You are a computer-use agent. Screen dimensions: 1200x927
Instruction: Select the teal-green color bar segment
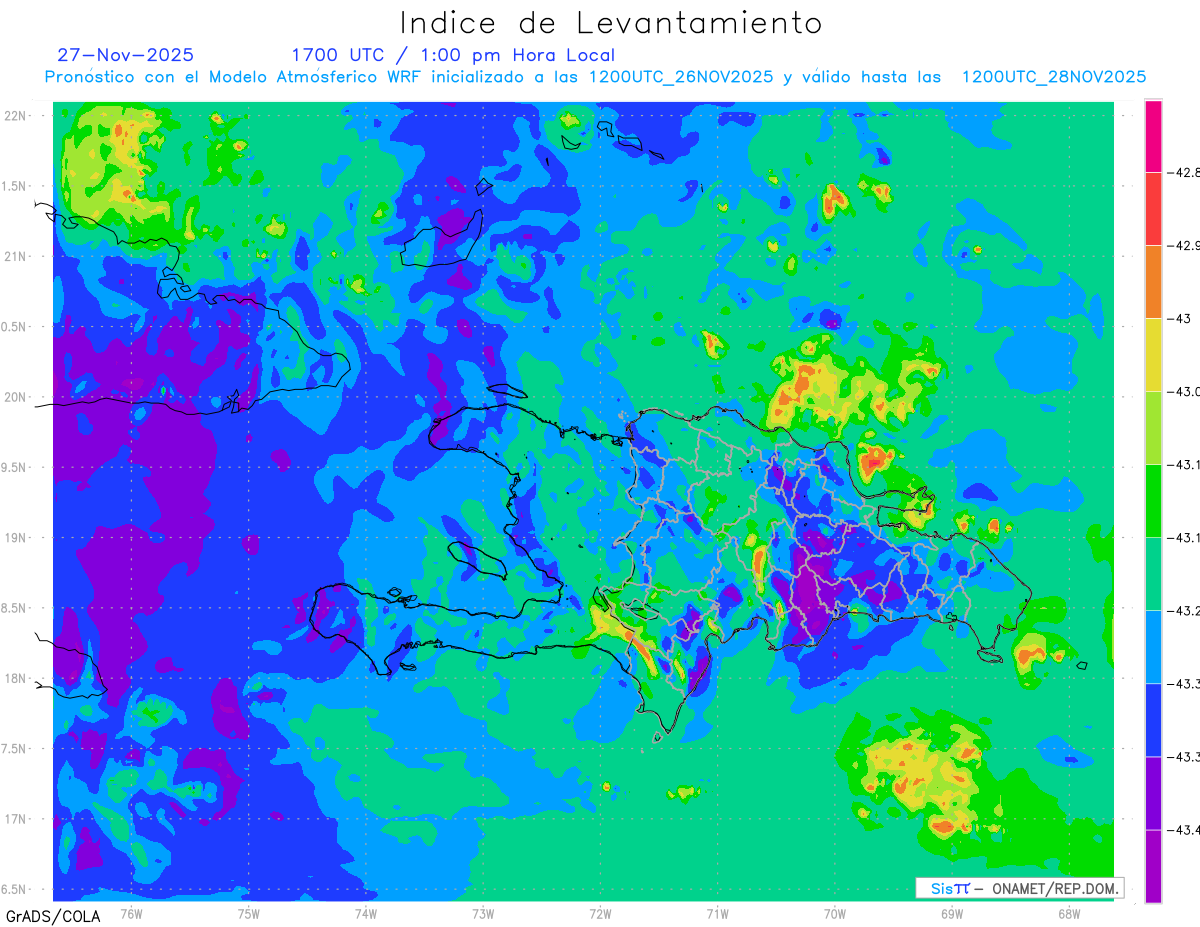(x=1153, y=573)
